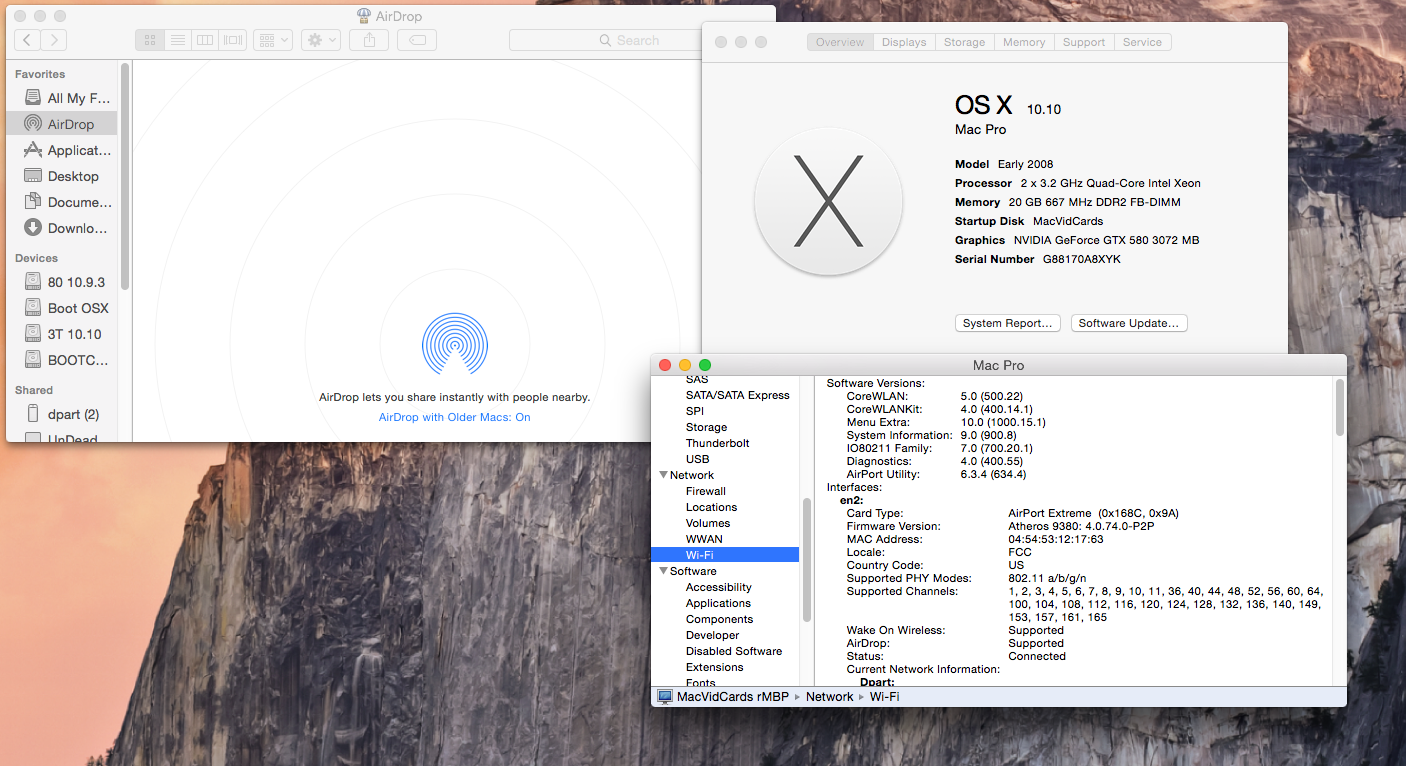Select Thunderbolt in System Report sidebar
1406x766 pixels.
pyautogui.click(x=717, y=443)
